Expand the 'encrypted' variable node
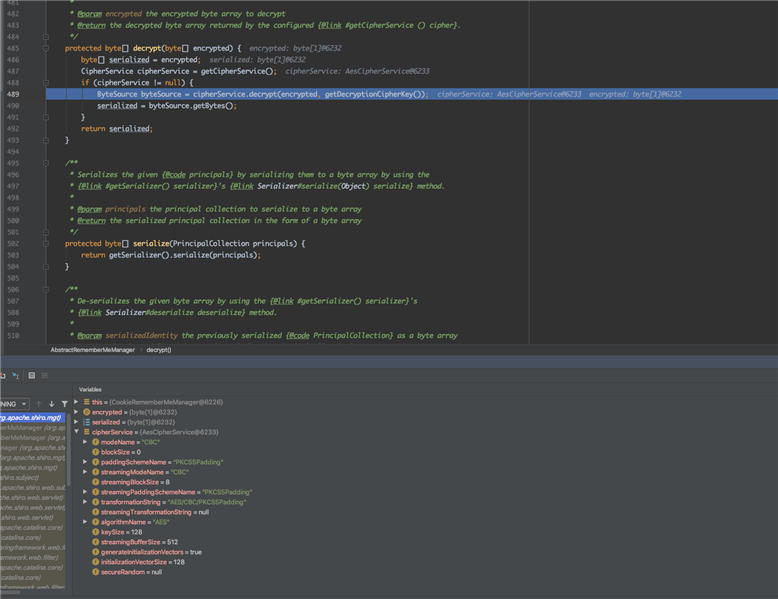778x599 pixels. click(x=76, y=412)
